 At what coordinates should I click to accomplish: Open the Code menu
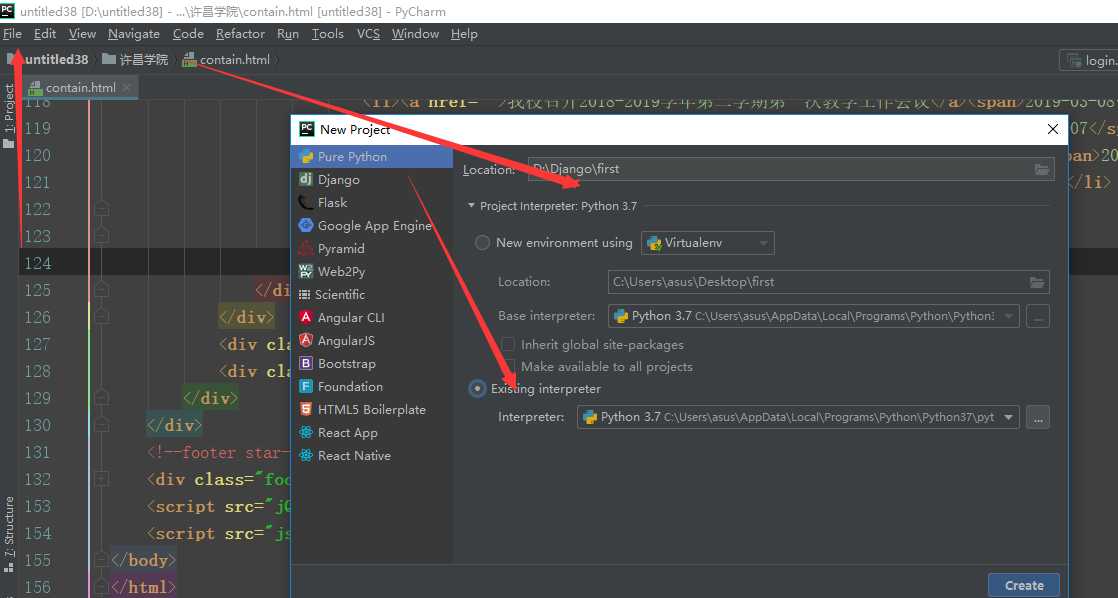pos(188,33)
